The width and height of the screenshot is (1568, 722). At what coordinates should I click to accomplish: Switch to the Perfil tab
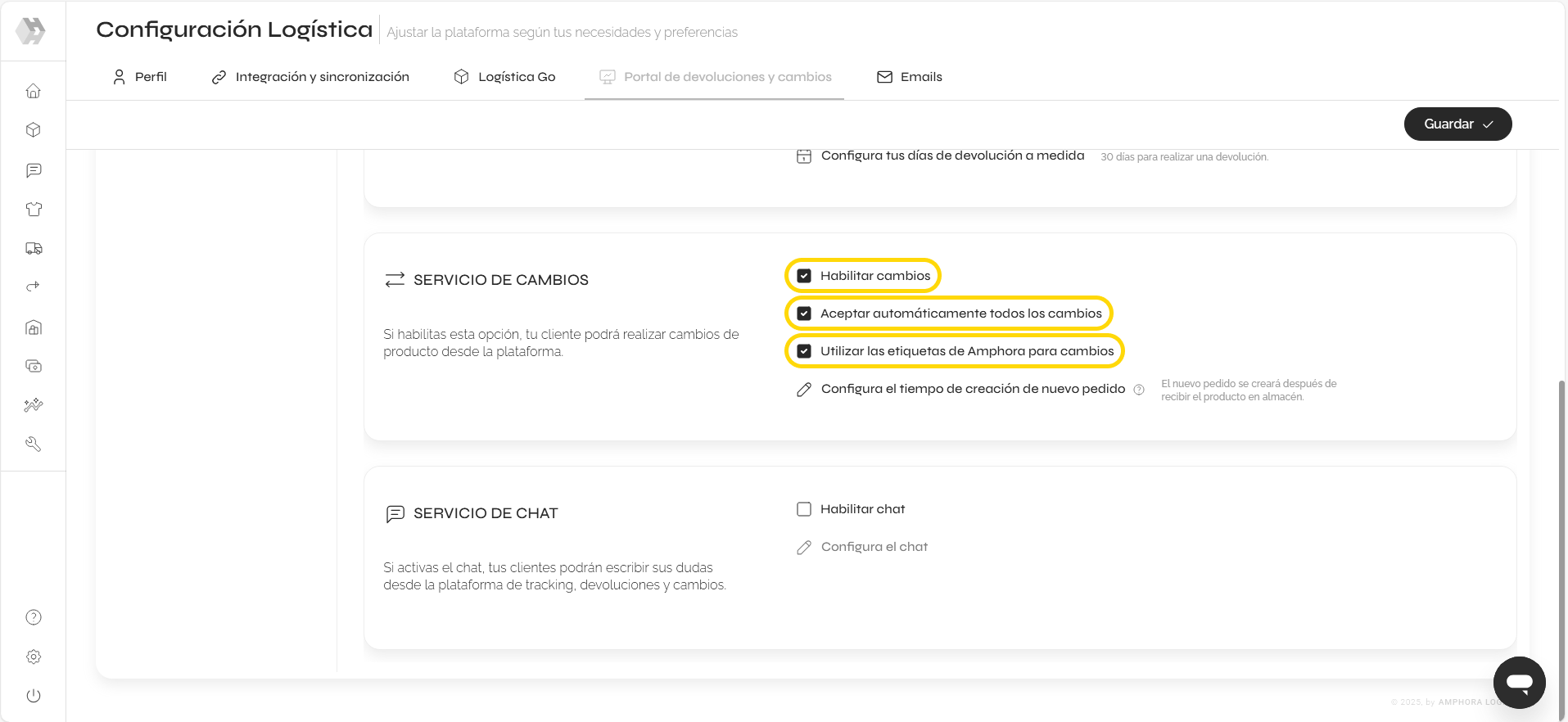point(139,77)
